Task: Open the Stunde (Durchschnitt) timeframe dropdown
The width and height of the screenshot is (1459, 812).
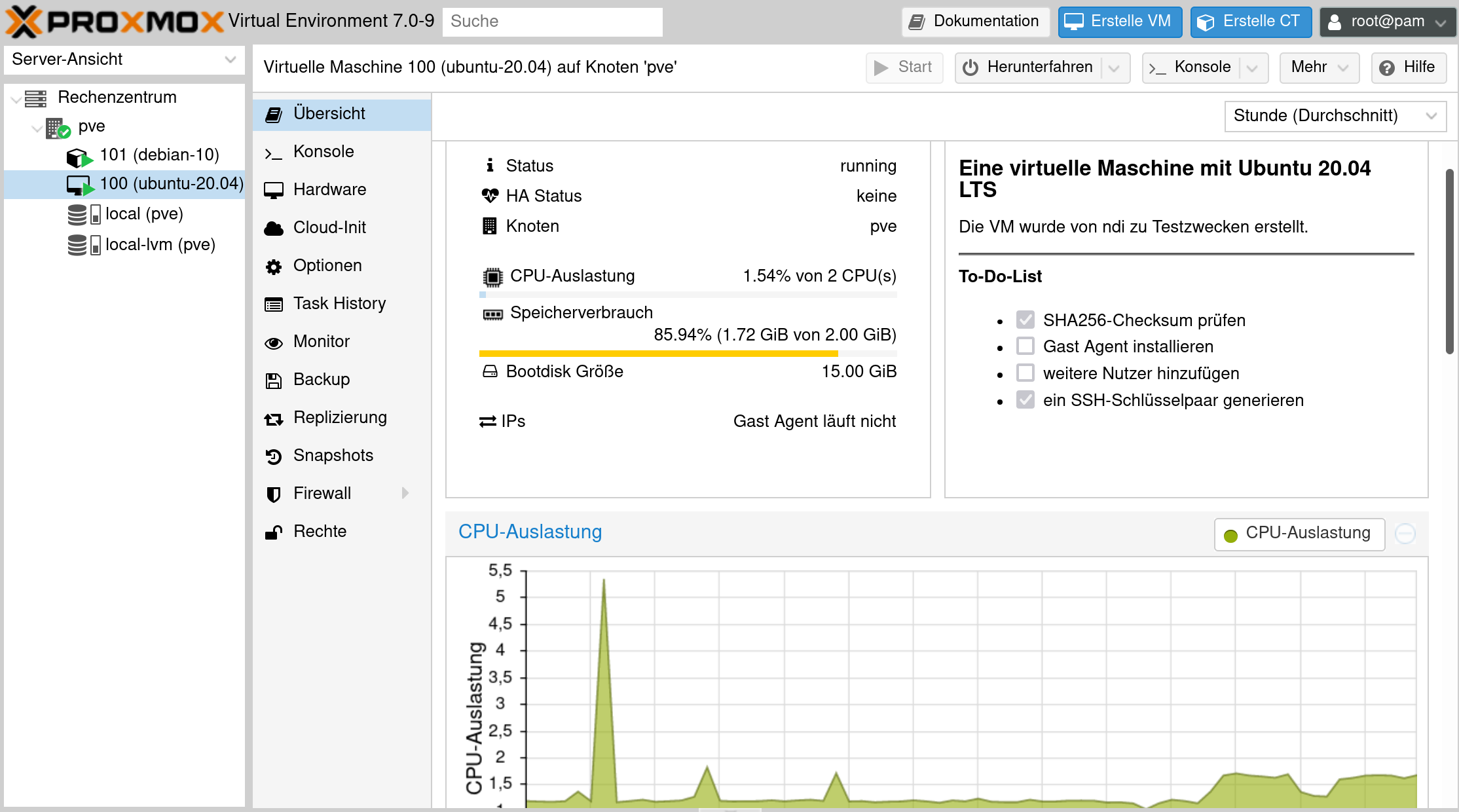Action: click(x=1335, y=116)
